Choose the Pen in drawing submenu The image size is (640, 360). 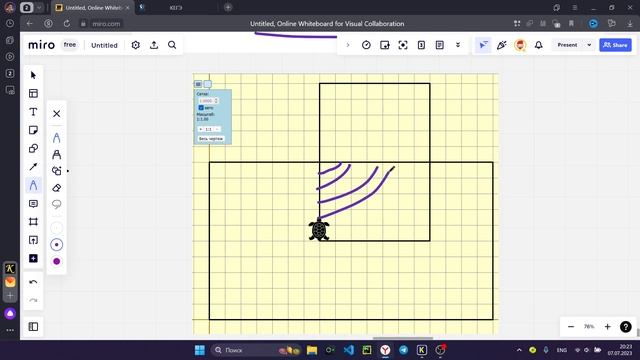tap(57, 138)
